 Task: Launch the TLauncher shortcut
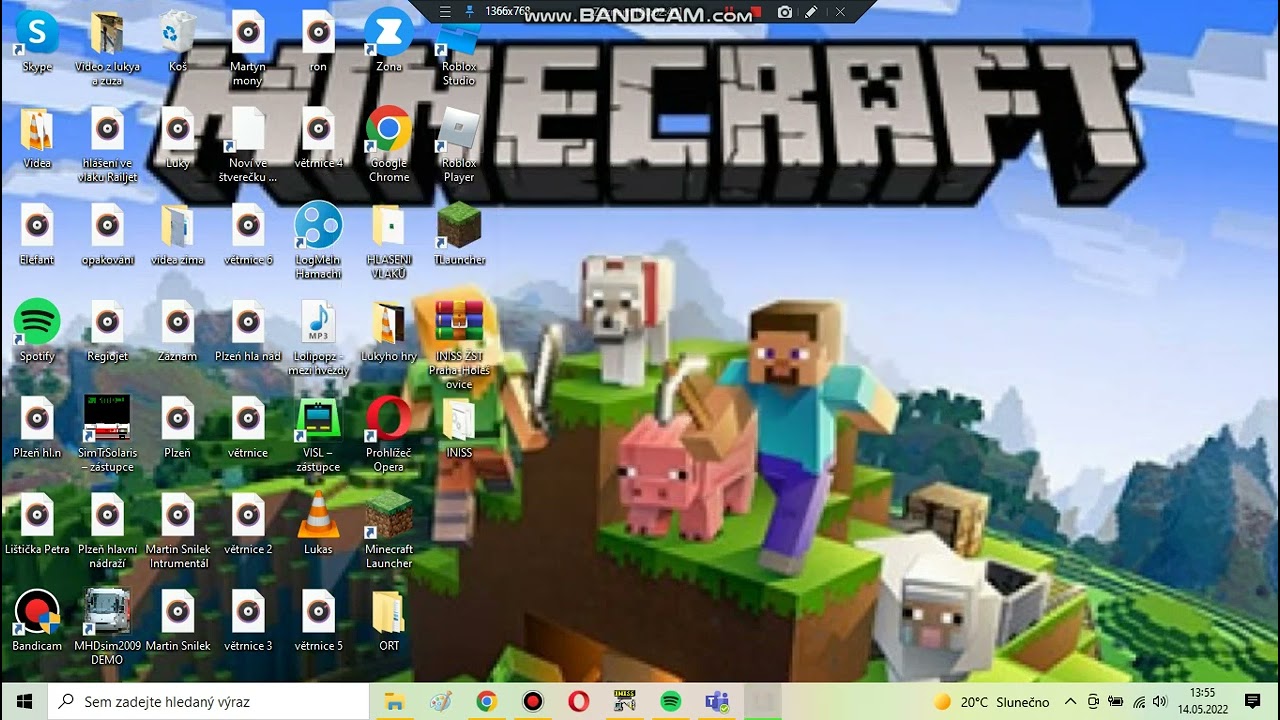[459, 234]
